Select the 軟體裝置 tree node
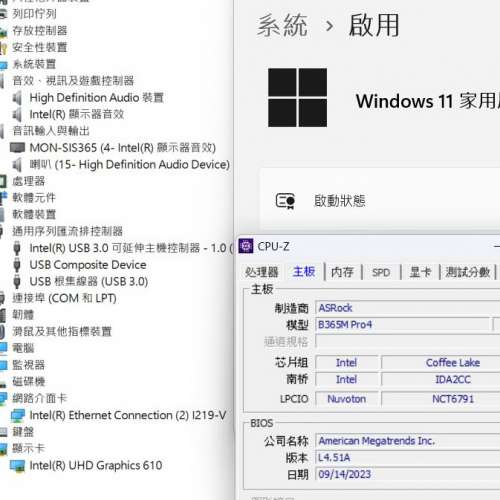This screenshot has width=500, height=500. click(x=34, y=215)
